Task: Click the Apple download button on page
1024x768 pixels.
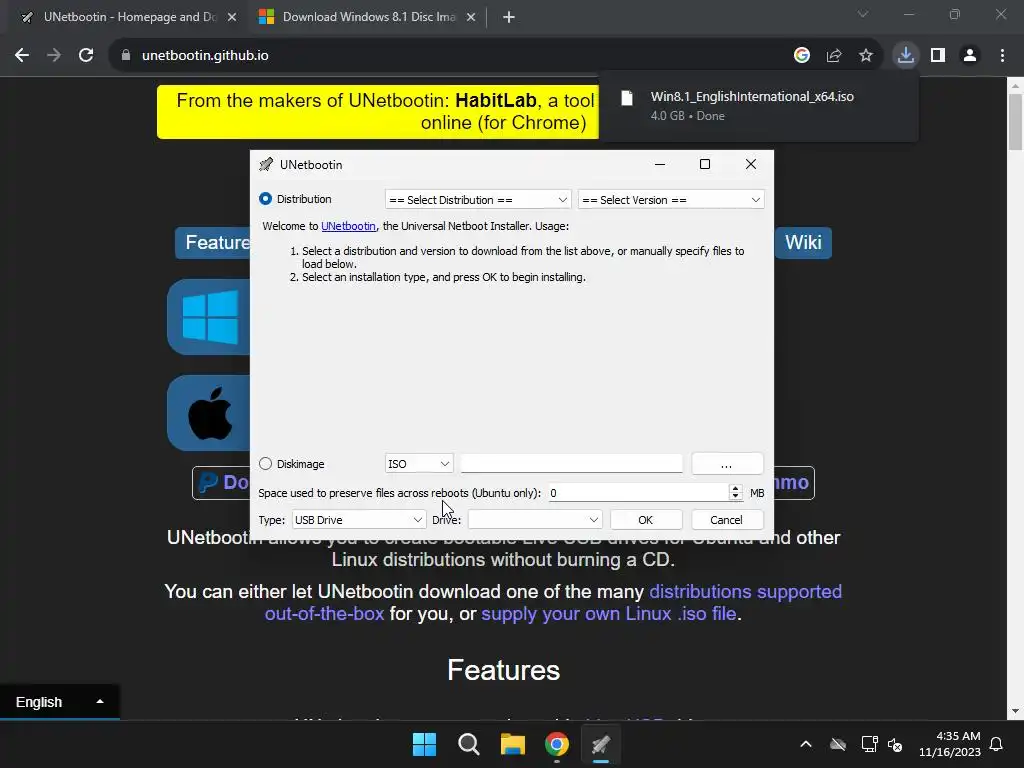Action: [x=209, y=413]
